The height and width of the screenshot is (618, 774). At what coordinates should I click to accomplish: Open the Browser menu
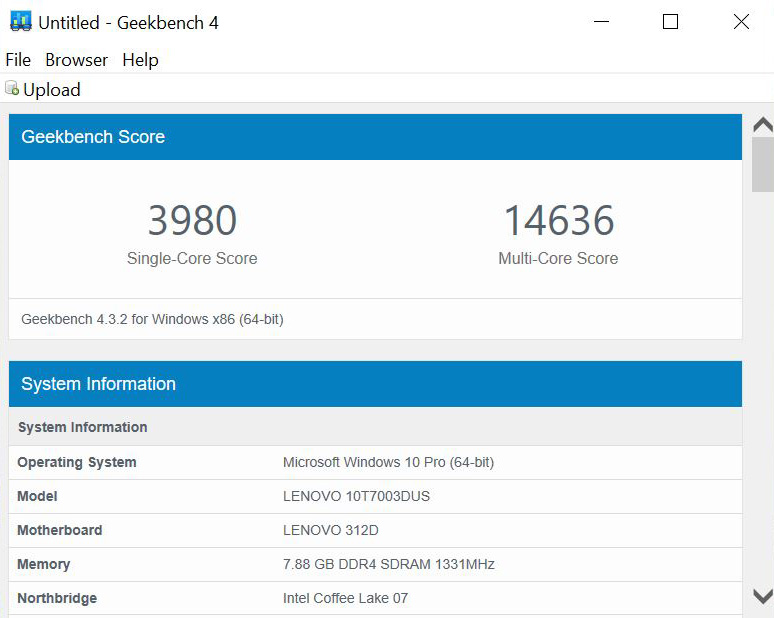pyautogui.click(x=77, y=60)
